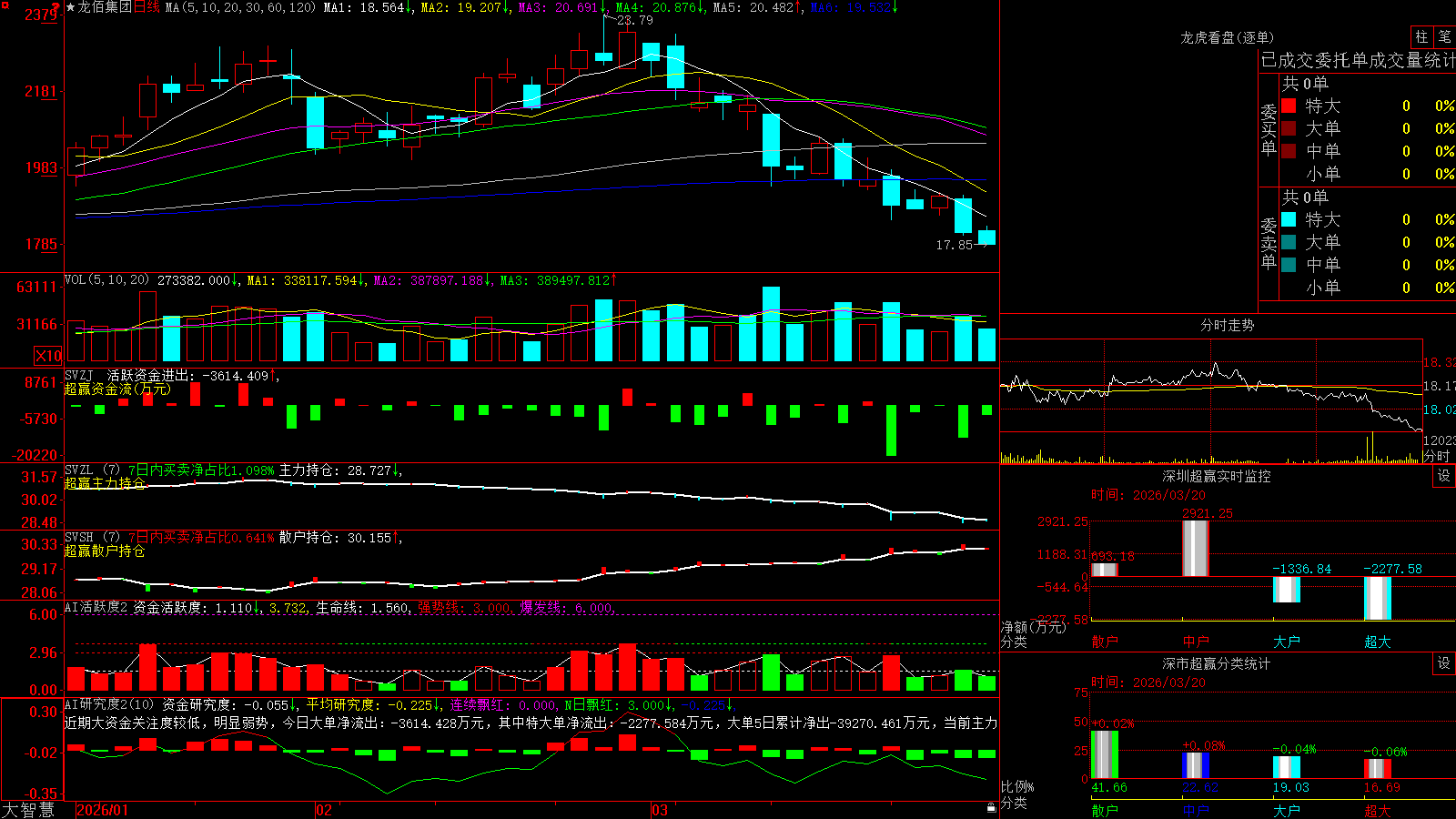Viewport: 1456px width, 819px height.
Task: Click the 深市超赢分类统计 title
Action: pyautogui.click(x=1217, y=663)
